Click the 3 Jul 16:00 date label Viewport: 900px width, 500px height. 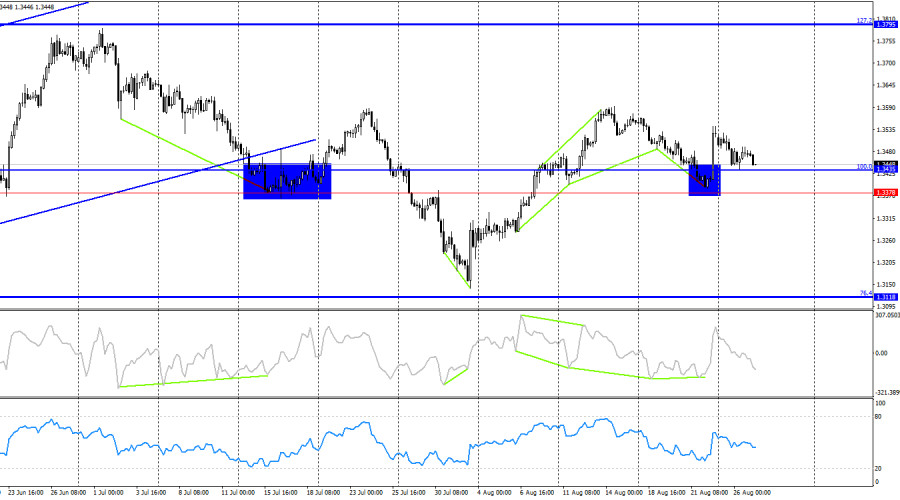[151, 493]
